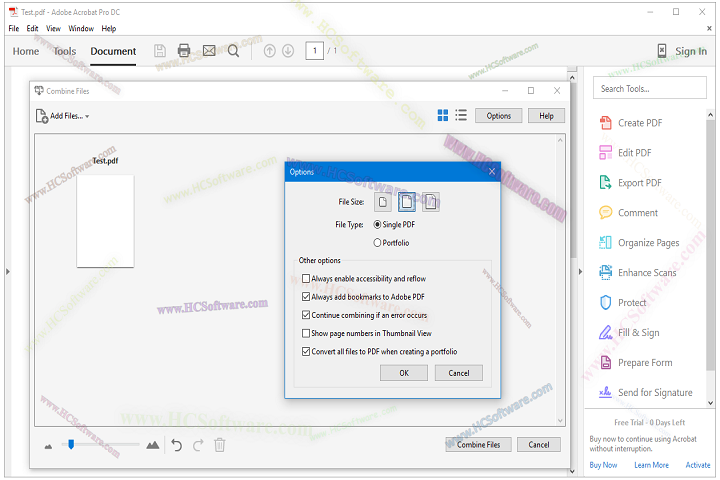Image resolution: width=720 pixels, height=480 pixels.
Task: Select the default file size icon
Action: click(407, 202)
